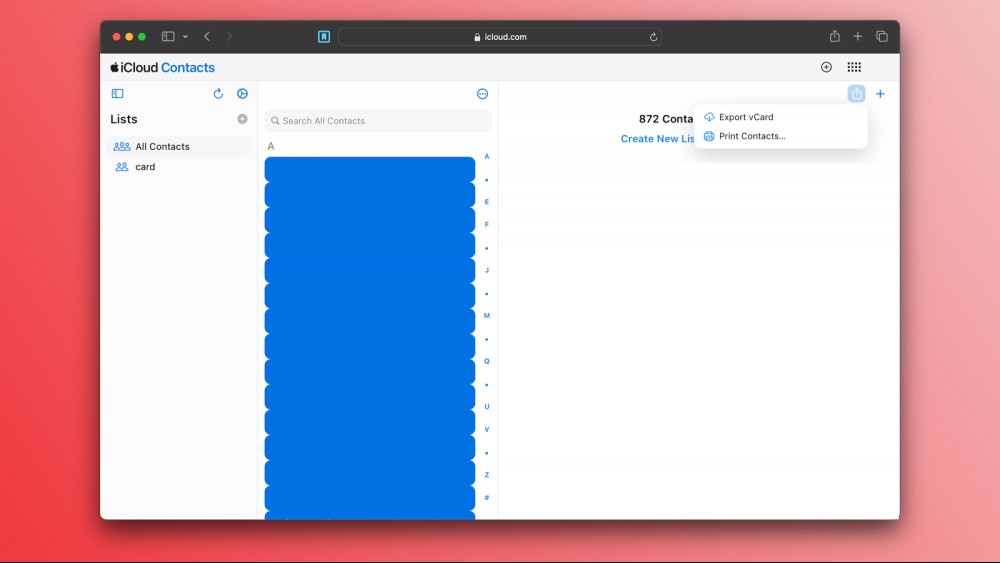Add a new contact with the plus button

(880, 94)
